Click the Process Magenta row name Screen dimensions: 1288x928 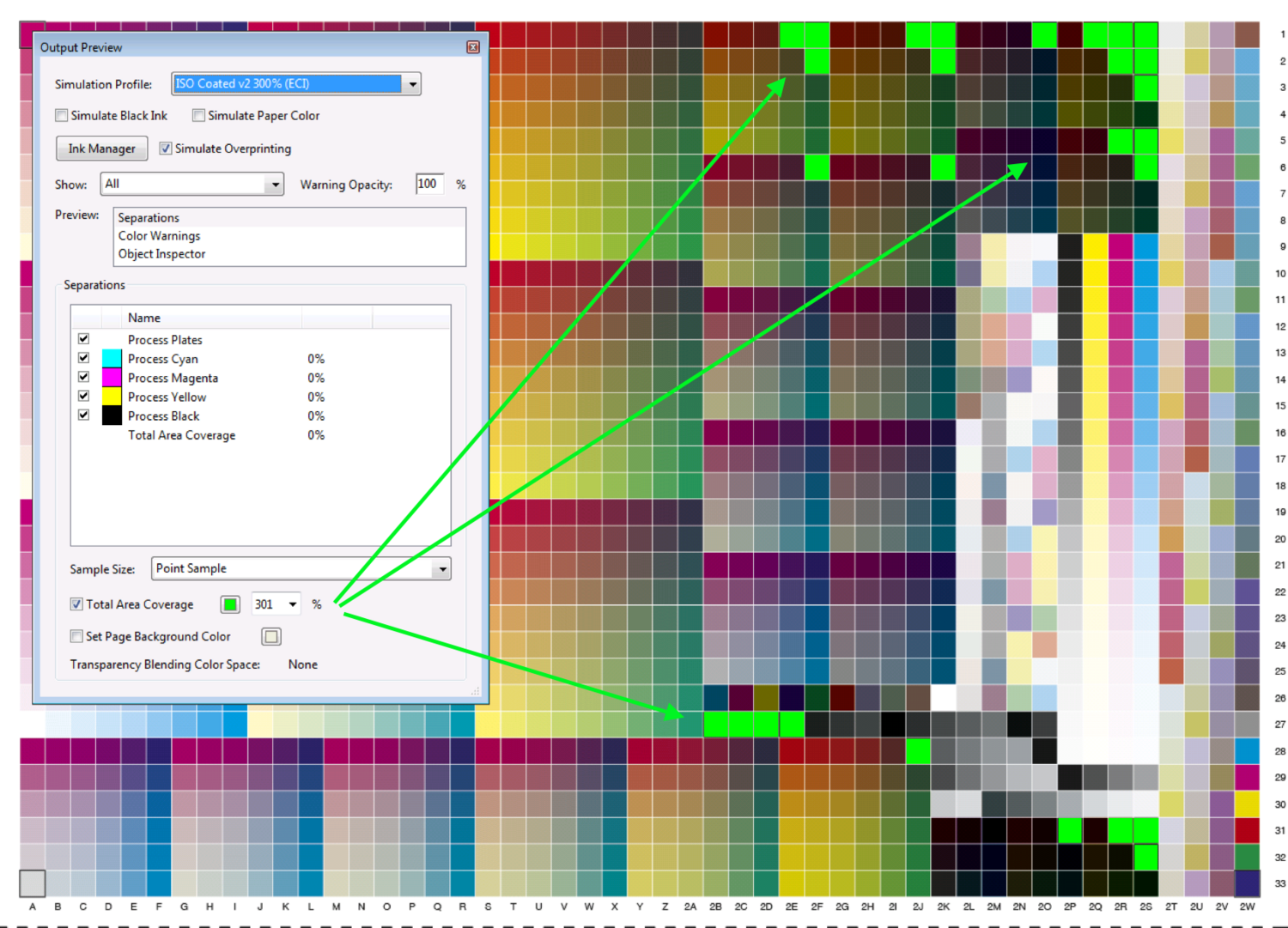pyautogui.click(x=173, y=378)
